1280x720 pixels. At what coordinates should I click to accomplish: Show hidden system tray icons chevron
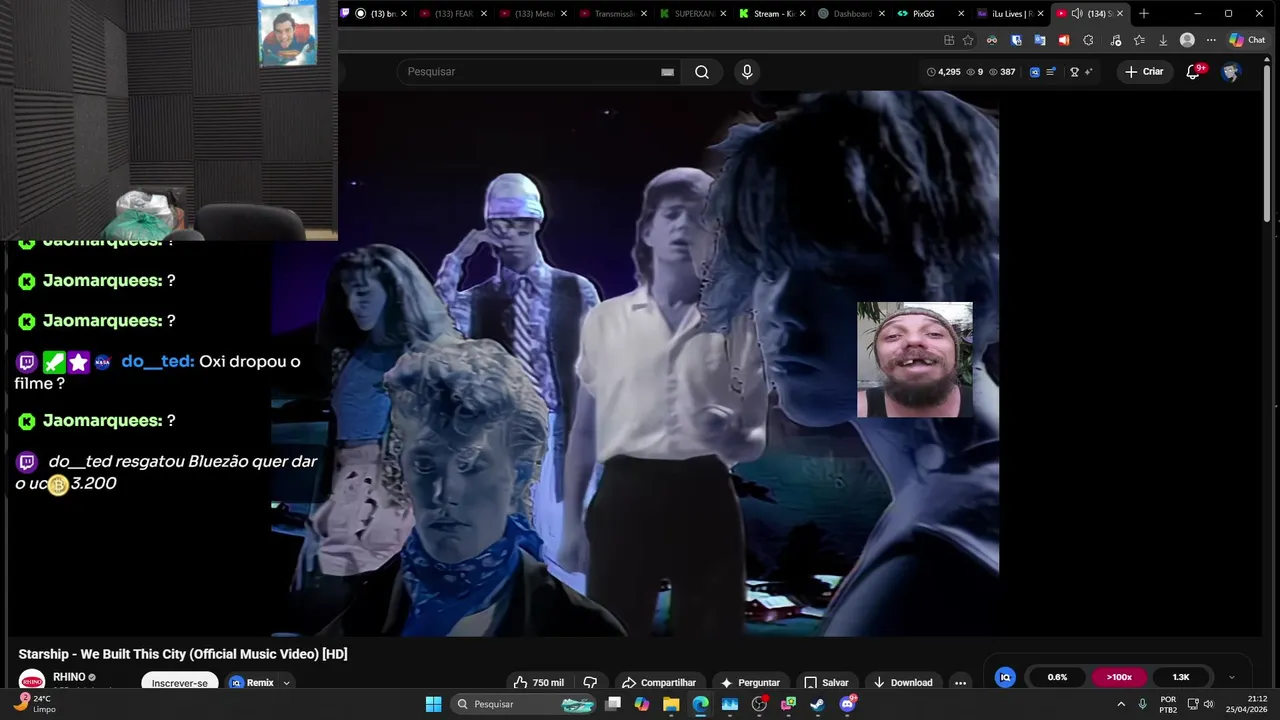[1120, 704]
